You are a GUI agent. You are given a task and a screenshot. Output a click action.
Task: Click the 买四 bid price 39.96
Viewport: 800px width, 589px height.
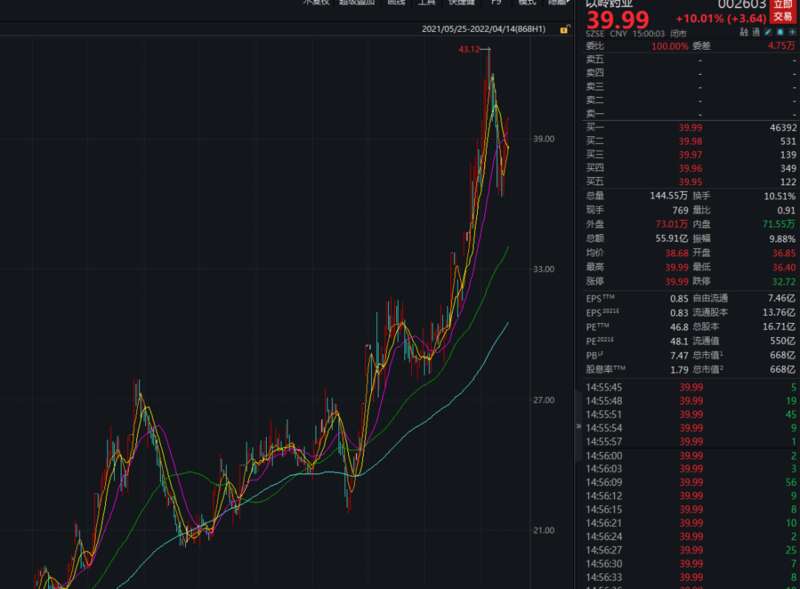690,168
